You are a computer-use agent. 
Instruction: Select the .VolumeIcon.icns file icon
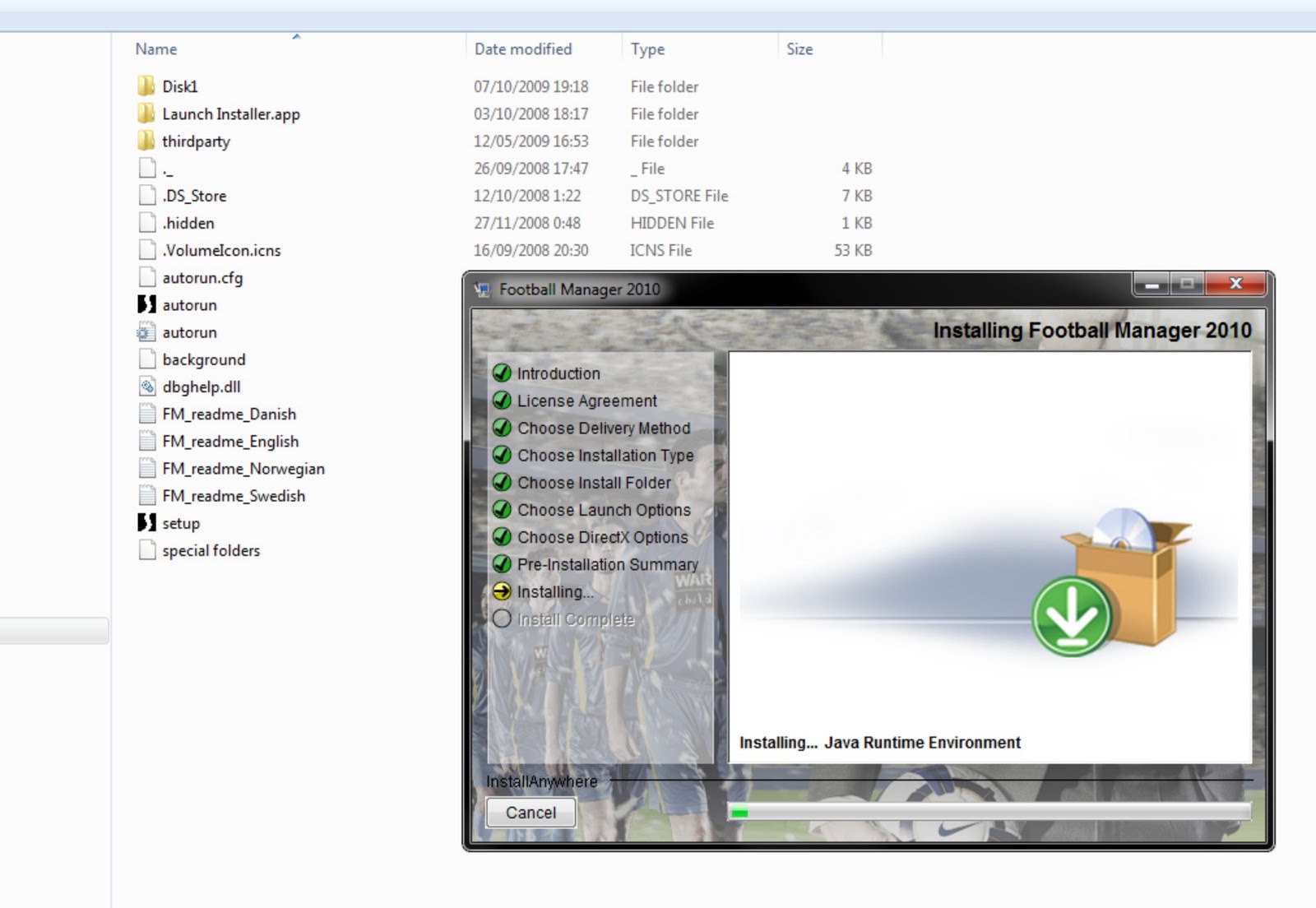point(147,250)
